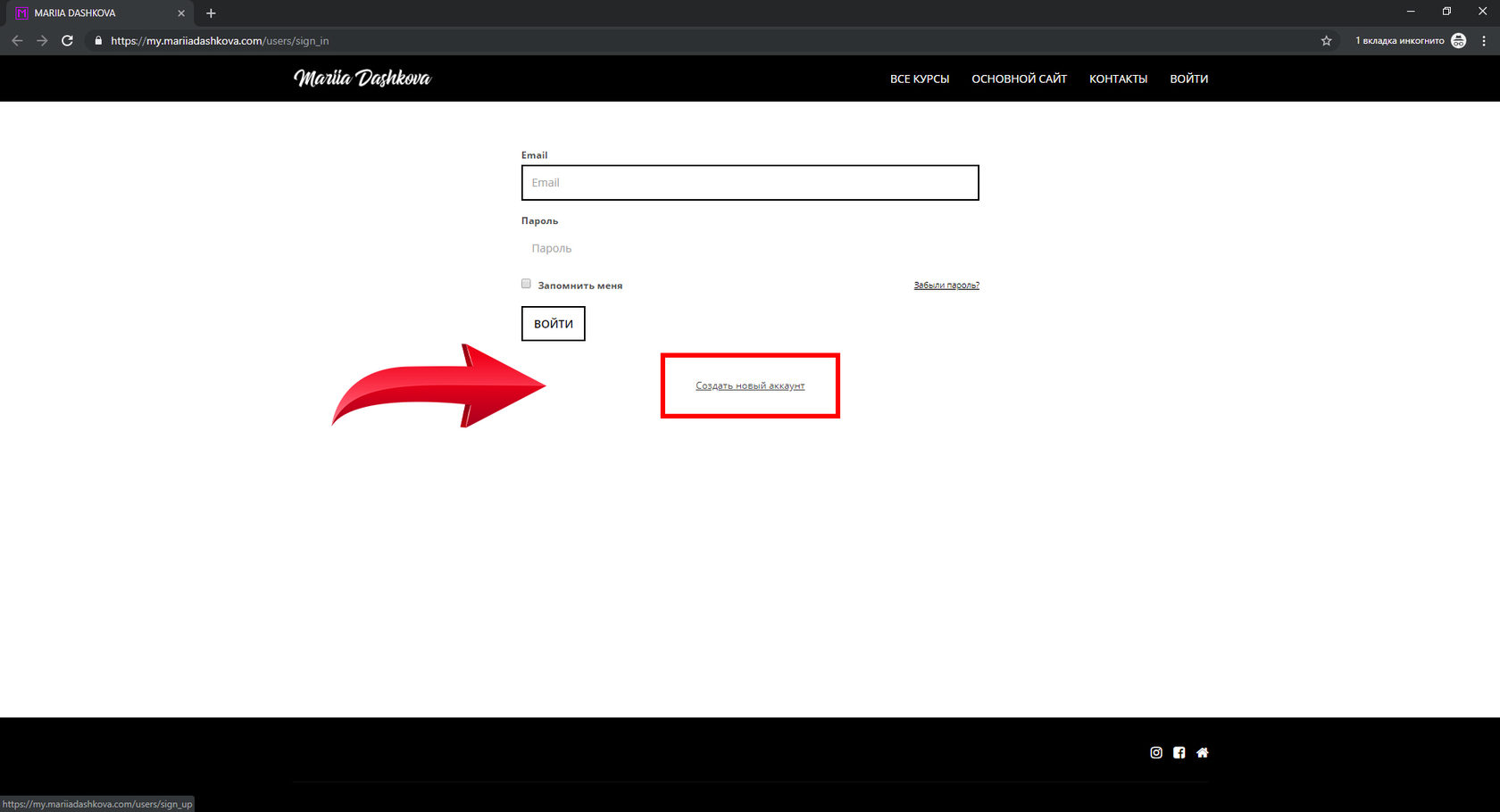Open a new browser tab
Screen dimensions: 1500x812
pos(211,13)
